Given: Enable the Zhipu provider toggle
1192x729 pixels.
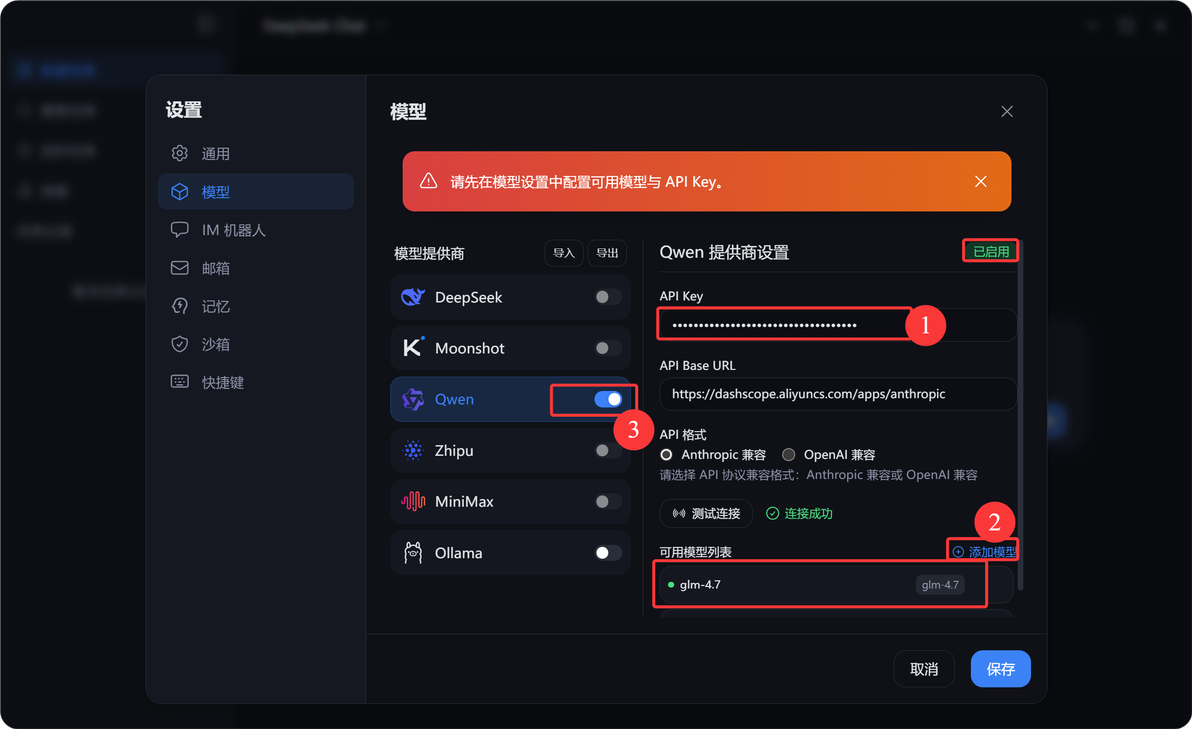Looking at the screenshot, I should 608,450.
